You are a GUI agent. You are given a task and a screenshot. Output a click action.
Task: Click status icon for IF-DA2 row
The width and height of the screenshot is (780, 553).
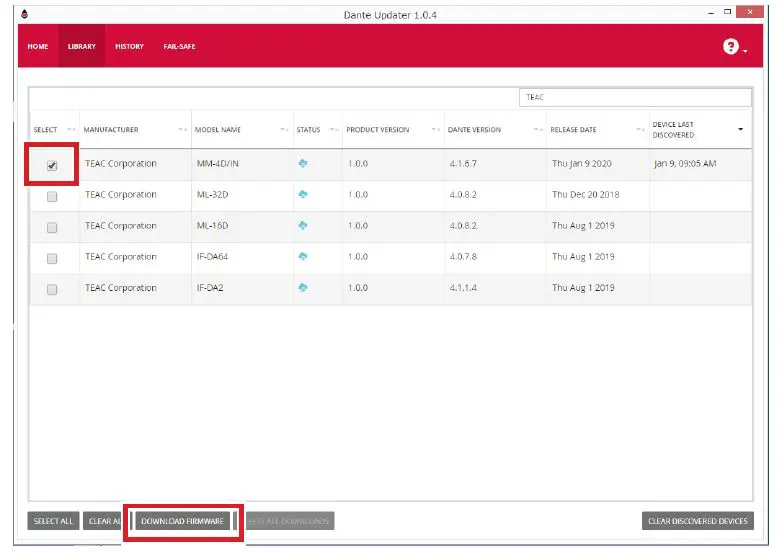click(303, 288)
